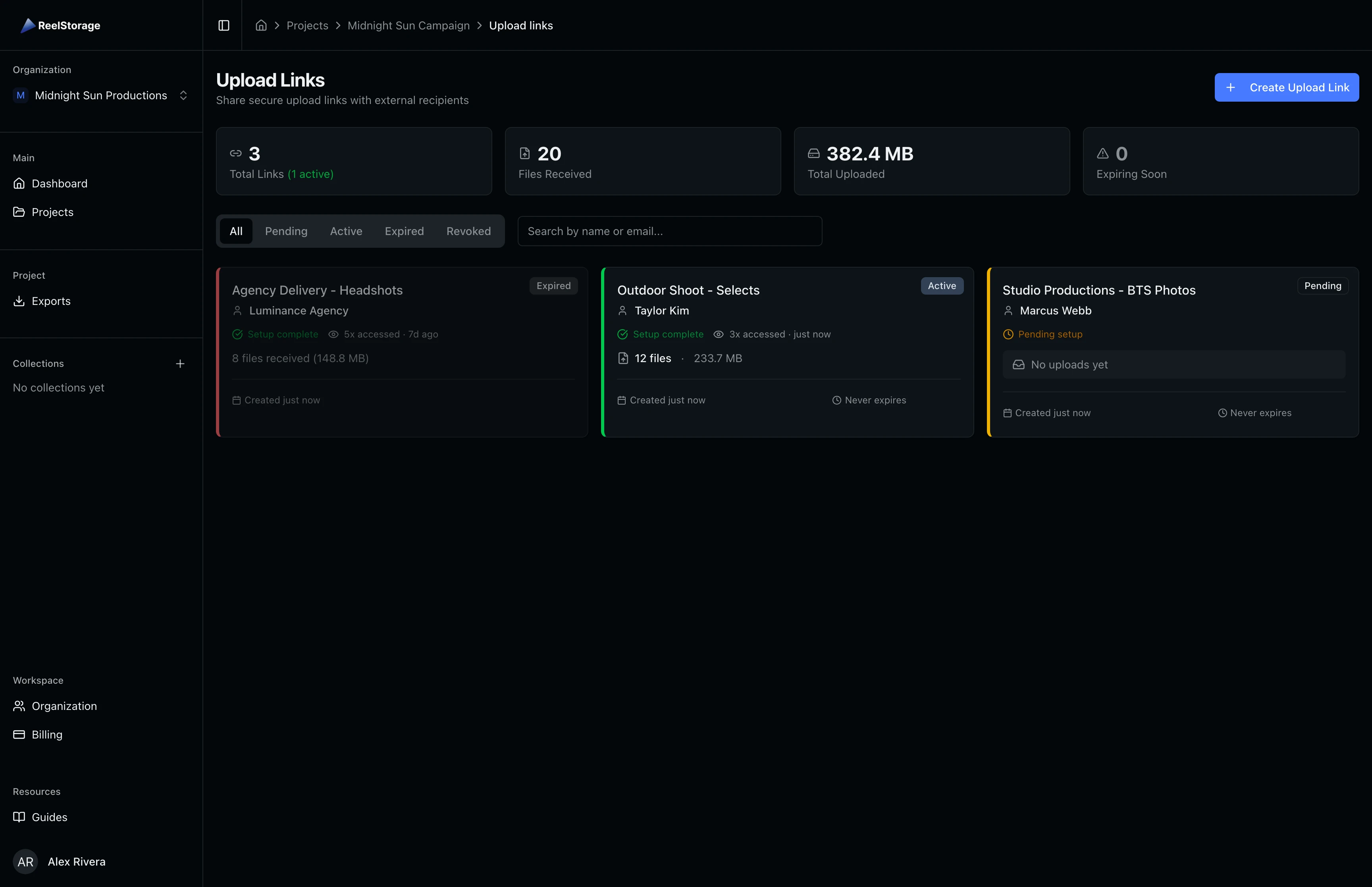The height and width of the screenshot is (887, 1372).
Task: Open the Midnight Sun Campaign breadcrumb
Action: pyautogui.click(x=409, y=25)
